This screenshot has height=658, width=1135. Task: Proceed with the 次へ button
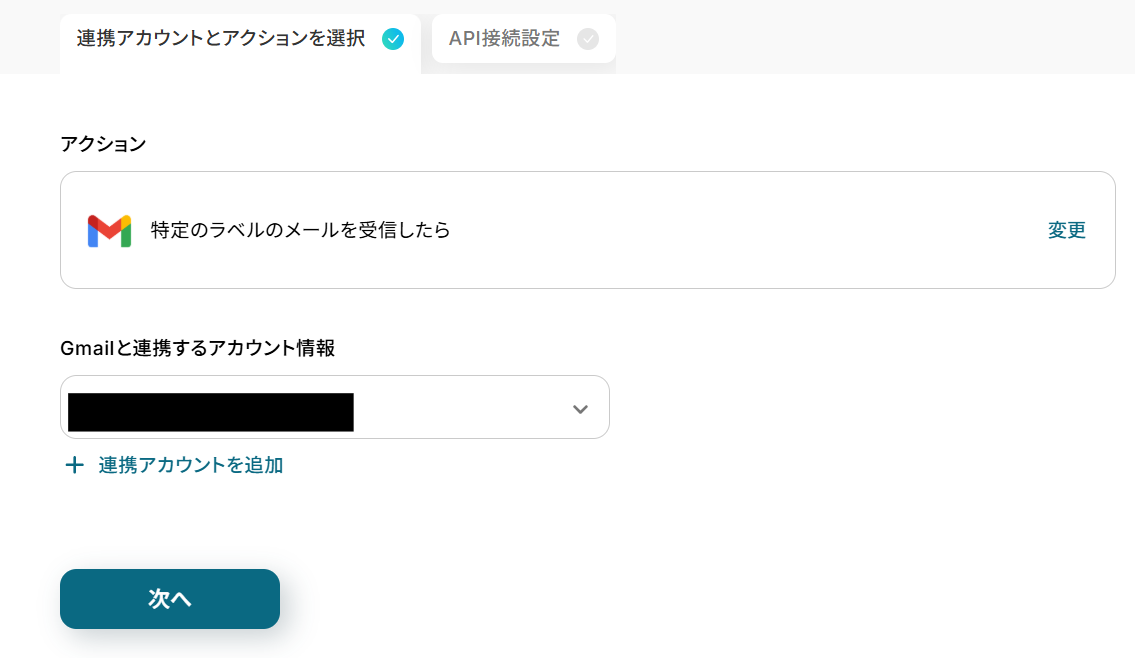tap(169, 599)
